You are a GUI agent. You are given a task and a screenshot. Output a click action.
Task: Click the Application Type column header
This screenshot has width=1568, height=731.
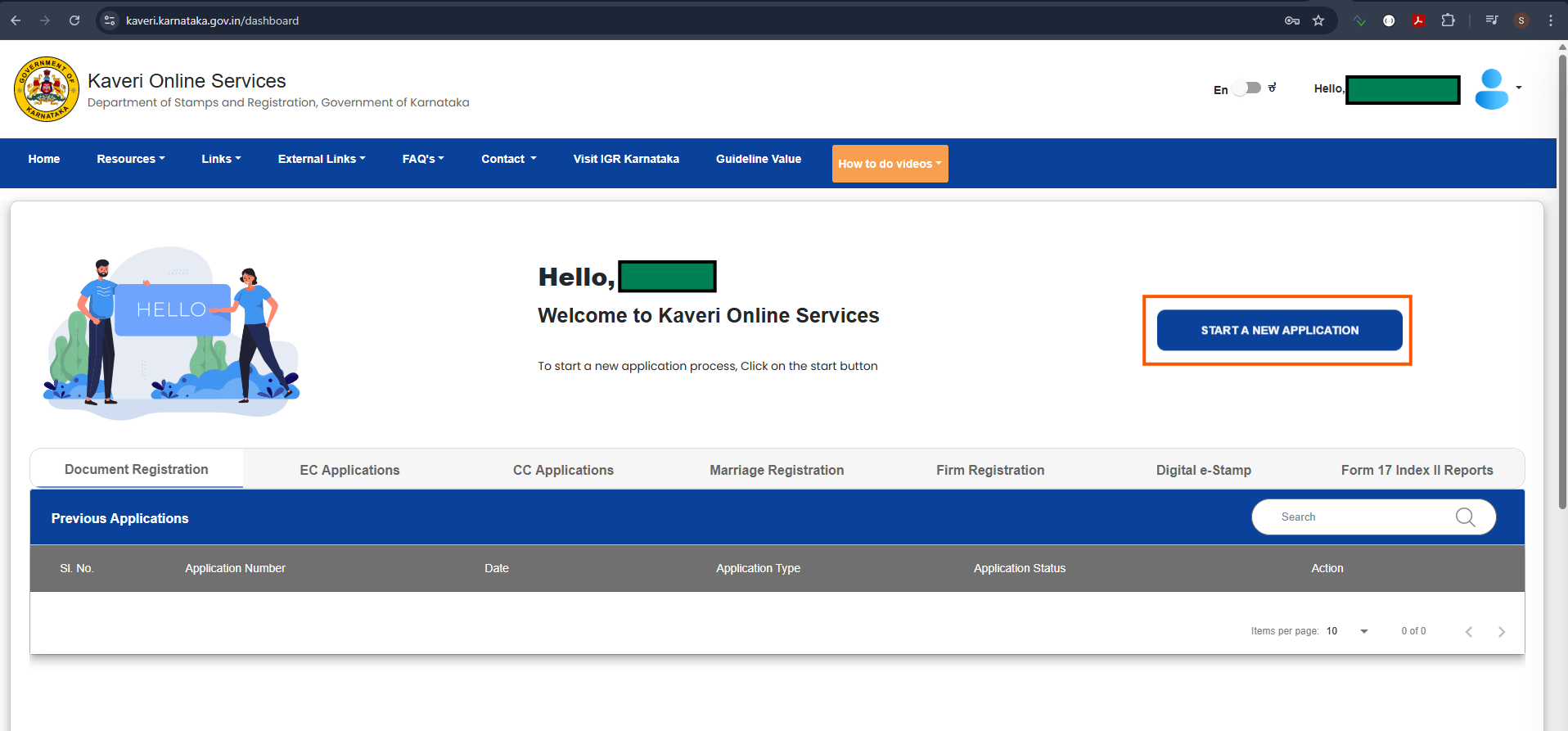tap(758, 568)
